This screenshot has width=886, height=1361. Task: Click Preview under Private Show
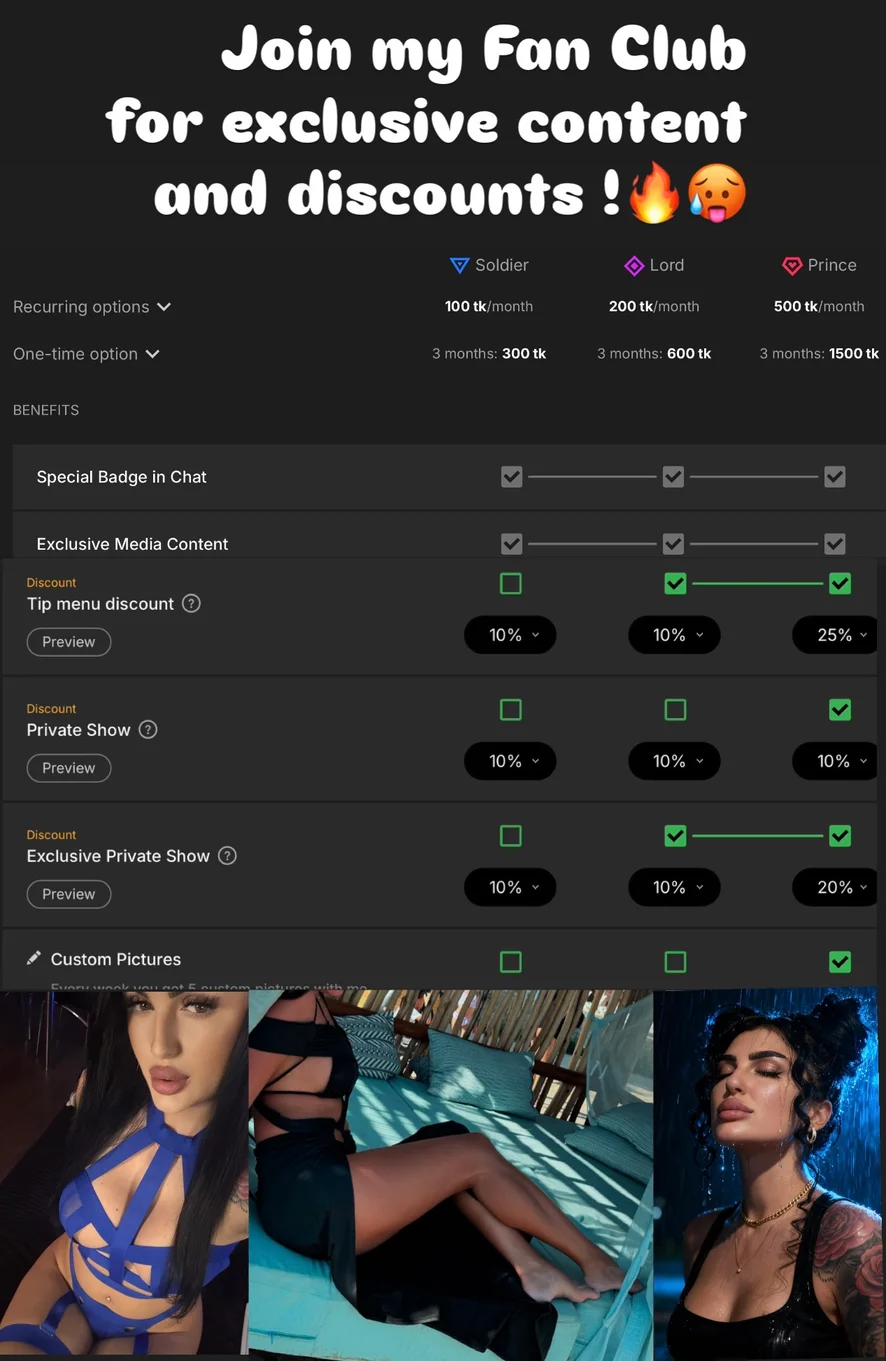coord(69,768)
